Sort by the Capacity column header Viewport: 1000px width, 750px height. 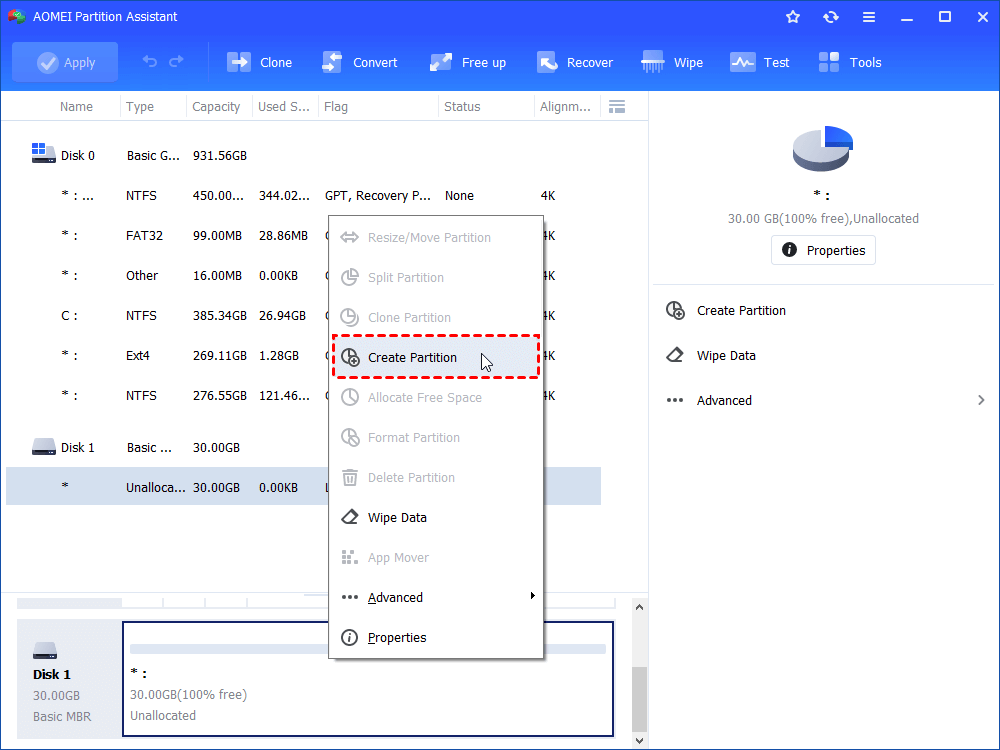pyautogui.click(x=216, y=107)
